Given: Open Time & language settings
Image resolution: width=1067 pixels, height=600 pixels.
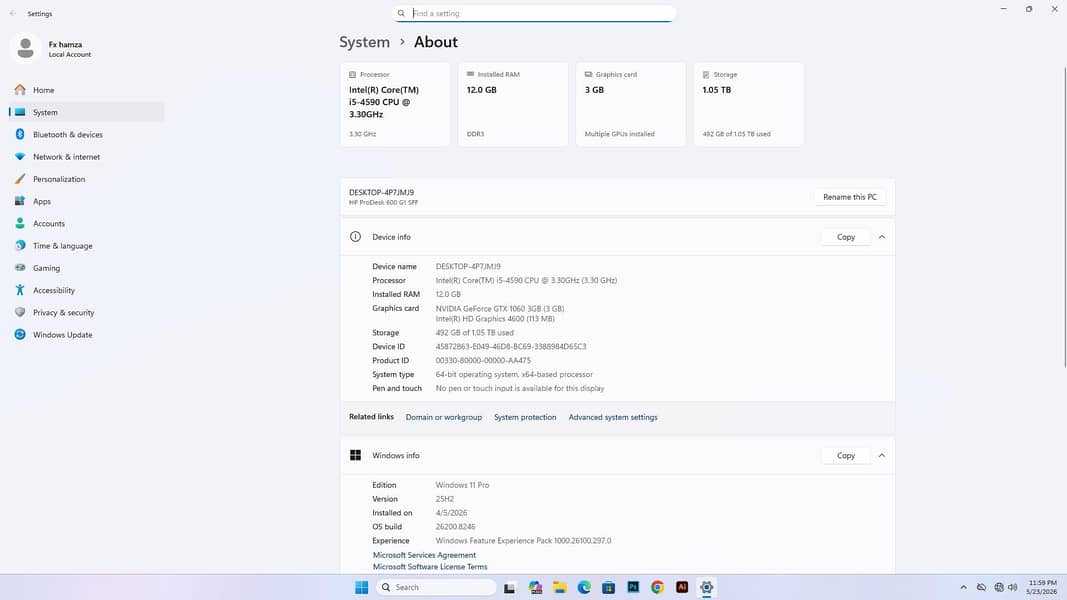Looking at the screenshot, I should point(86,246).
